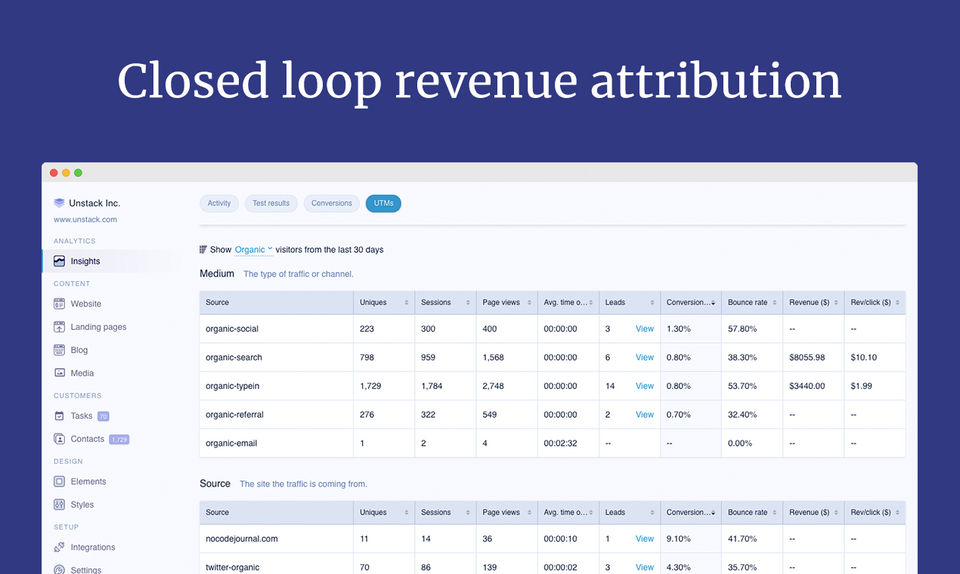Switch to the Test results tab
This screenshot has width=960, height=574.
pyautogui.click(x=271, y=204)
